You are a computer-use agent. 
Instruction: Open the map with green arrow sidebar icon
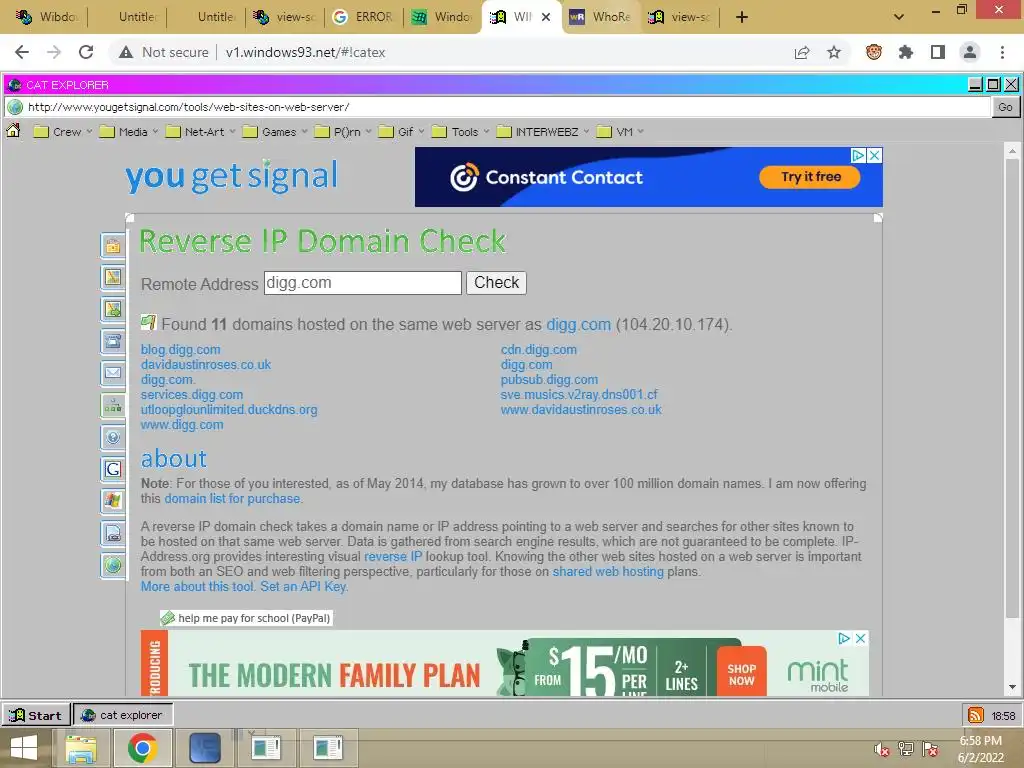pos(113,310)
